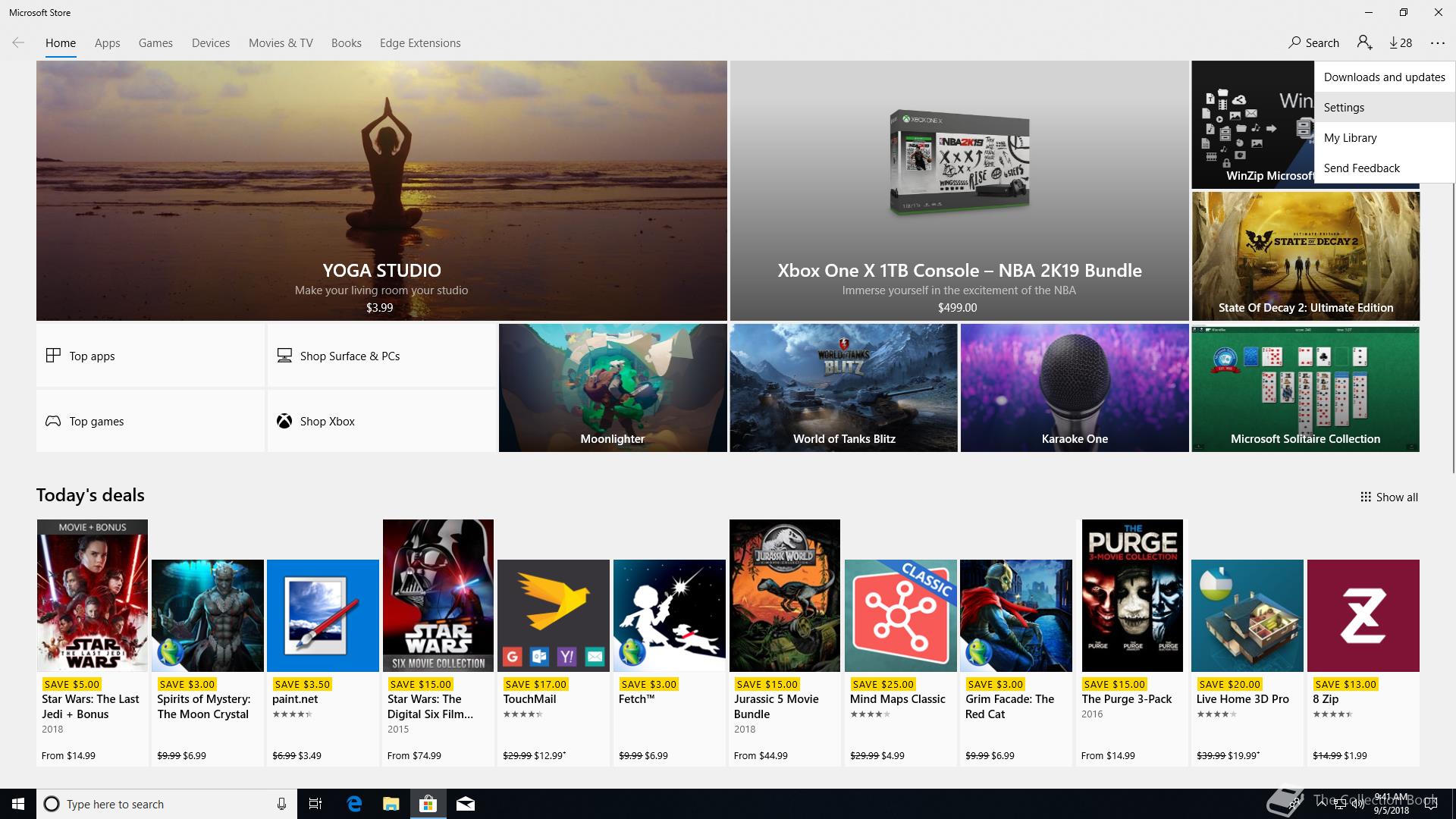
Task: Open the Search magnifier in Store header
Action: [1313, 43]
